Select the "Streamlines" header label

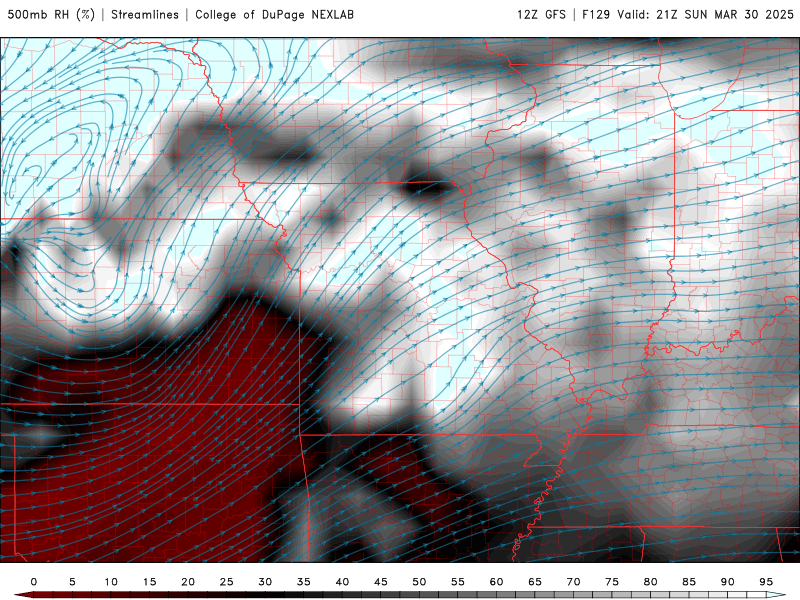pos(145,14)
